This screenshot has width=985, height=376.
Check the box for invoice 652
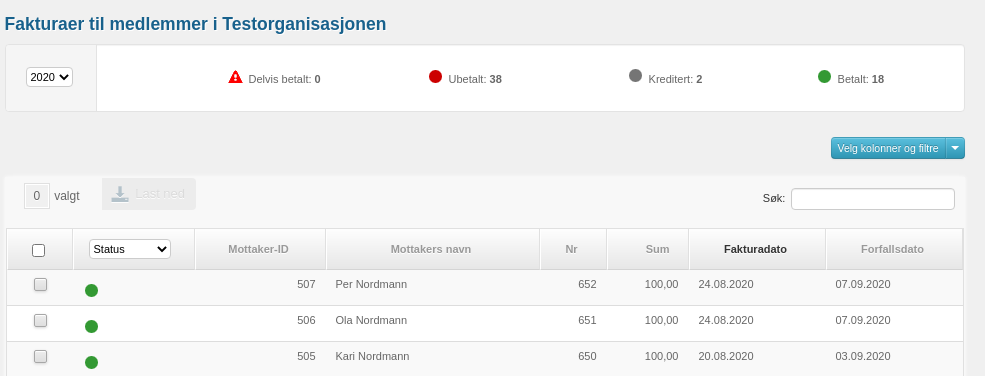click(40, 284)
